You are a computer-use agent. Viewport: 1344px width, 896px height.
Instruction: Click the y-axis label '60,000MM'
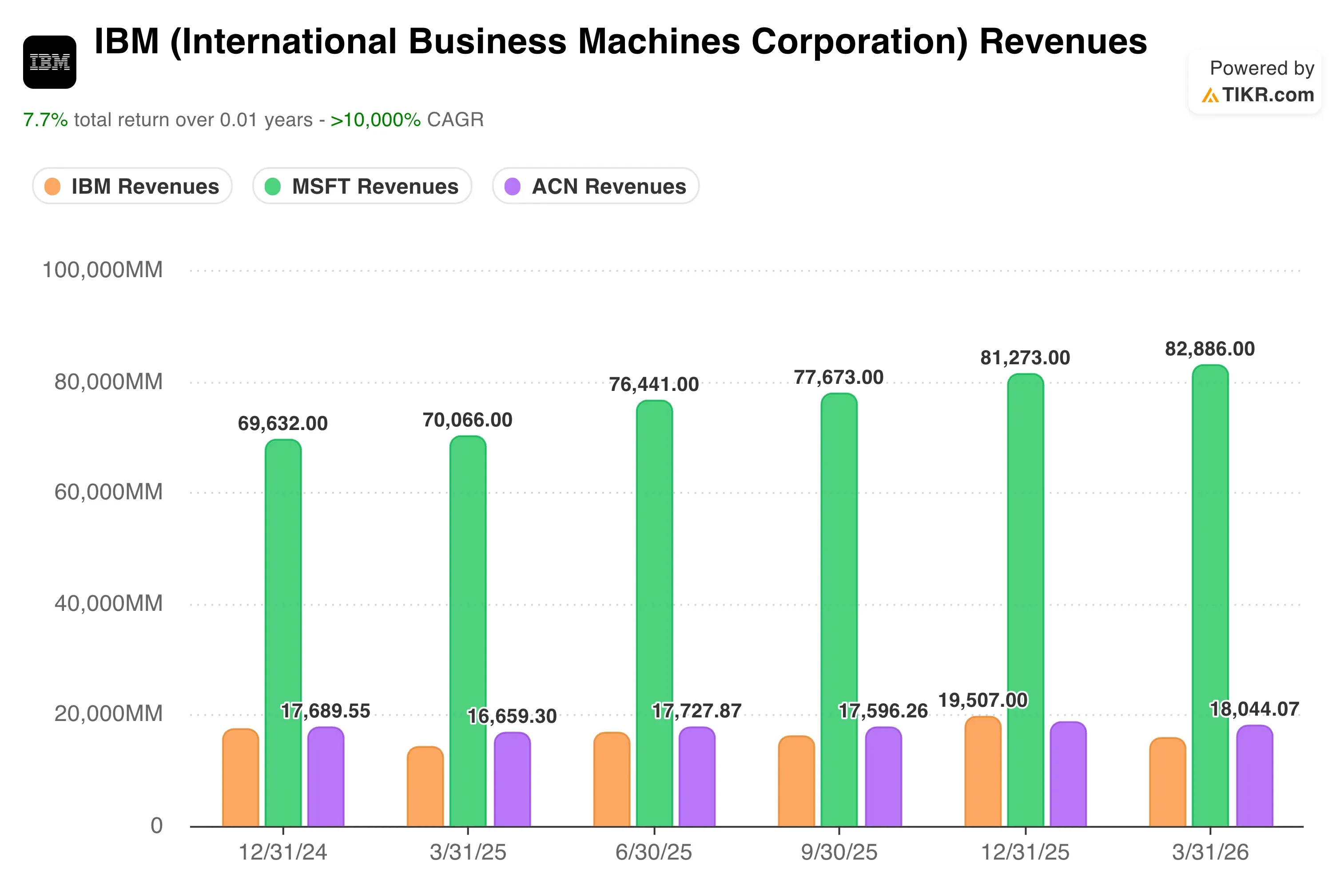pyautogui.click(x=108, y=492)
